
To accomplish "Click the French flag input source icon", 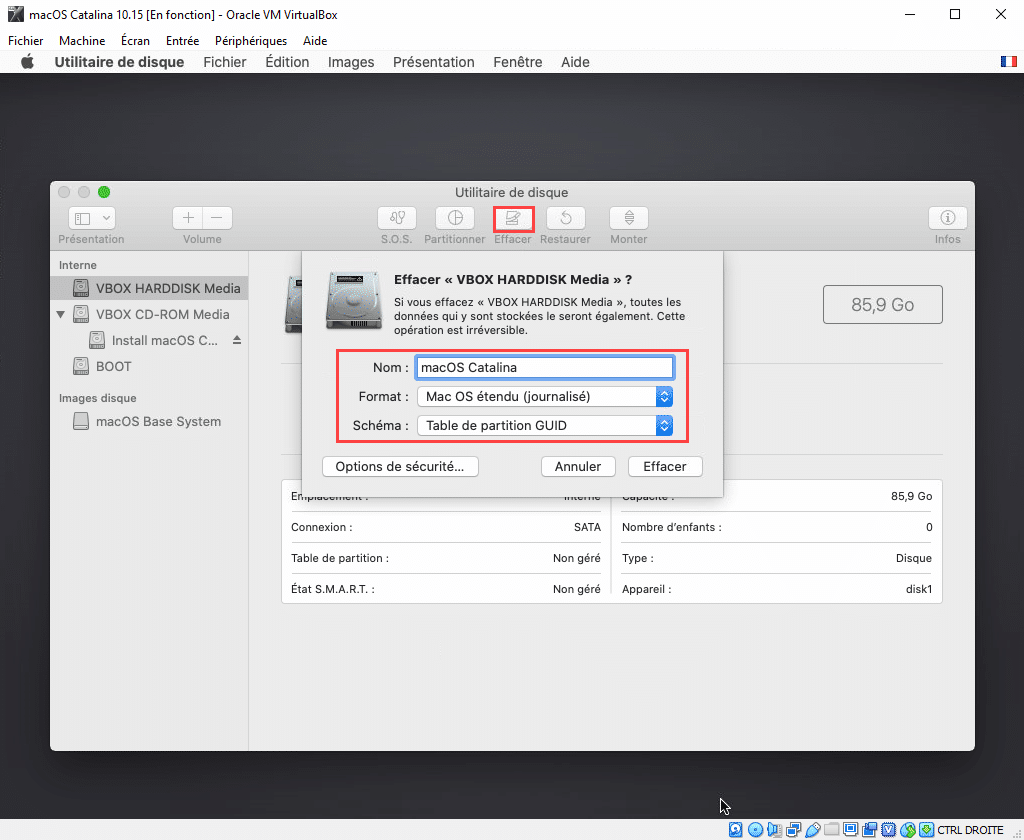I will tap(1008, 61).
